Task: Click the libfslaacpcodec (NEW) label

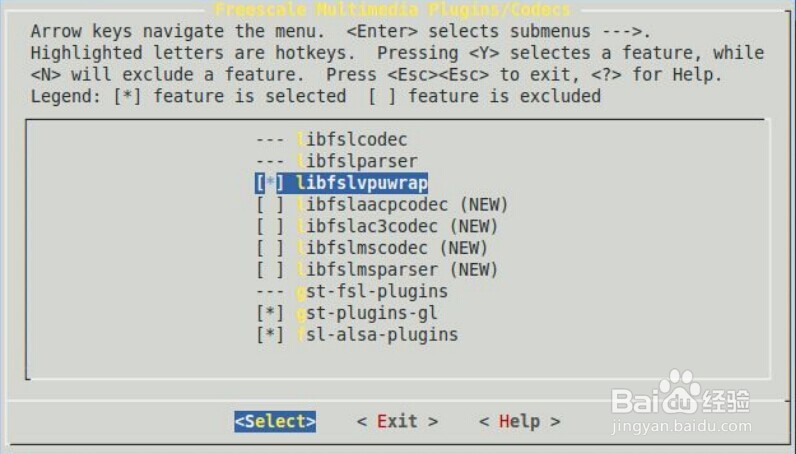Action: (402, 205)
